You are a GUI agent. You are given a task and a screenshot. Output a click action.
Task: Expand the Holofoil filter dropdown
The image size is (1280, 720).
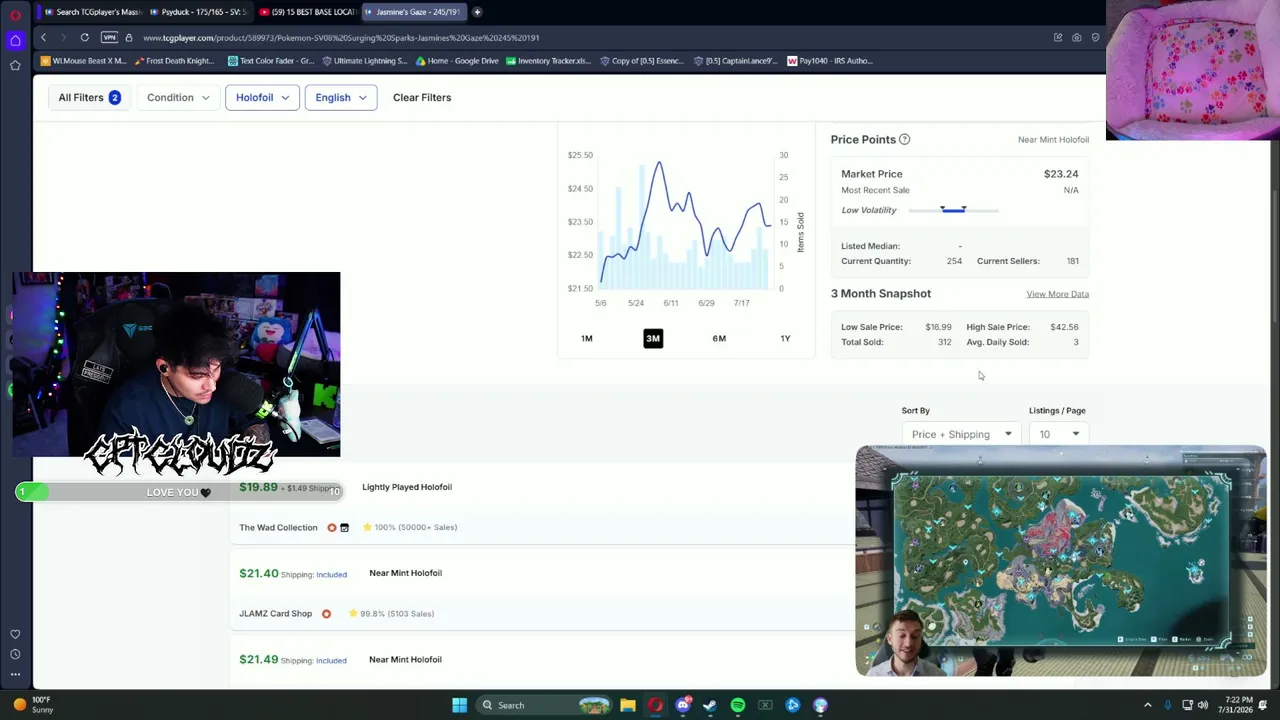(x=262, y=97)
